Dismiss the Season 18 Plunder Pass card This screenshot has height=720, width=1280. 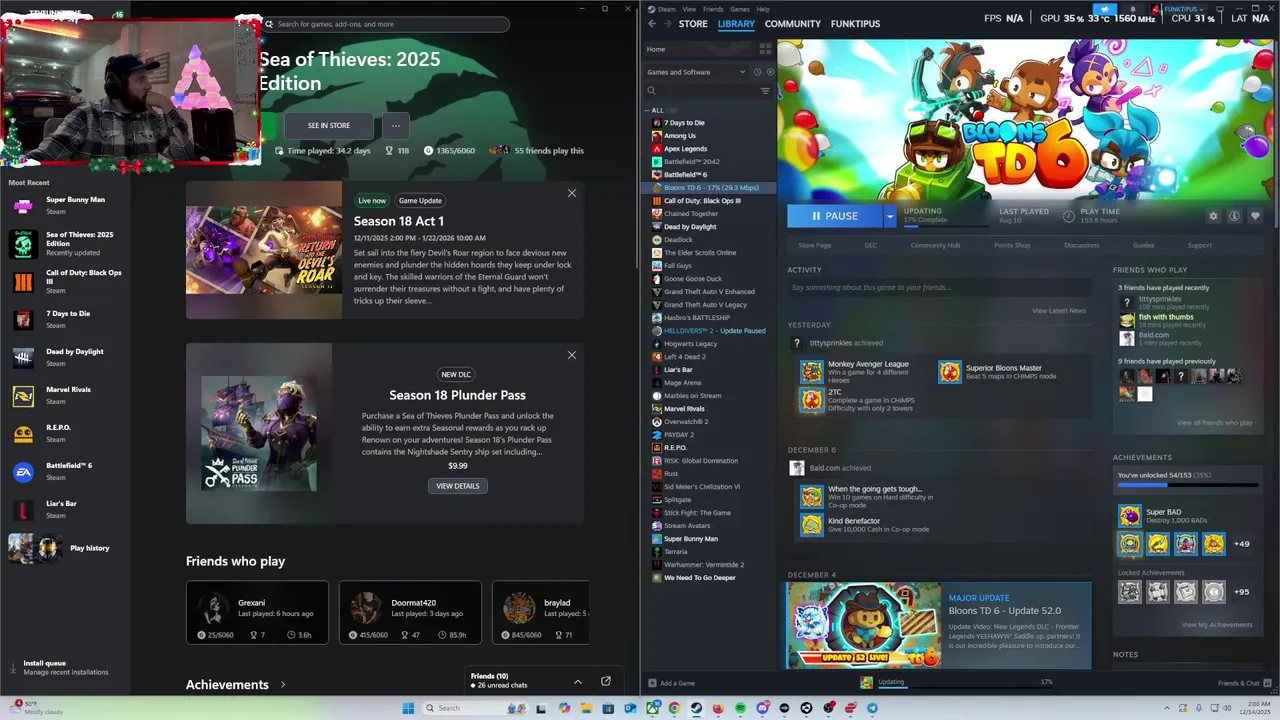(572, 355)
